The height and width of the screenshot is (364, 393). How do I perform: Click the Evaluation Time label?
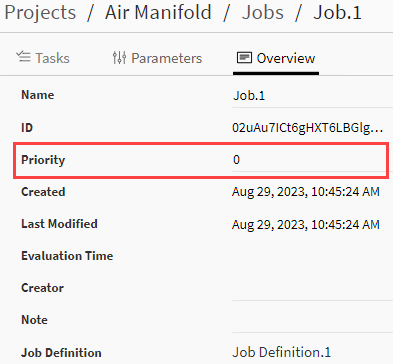click(x=67, y=256)
